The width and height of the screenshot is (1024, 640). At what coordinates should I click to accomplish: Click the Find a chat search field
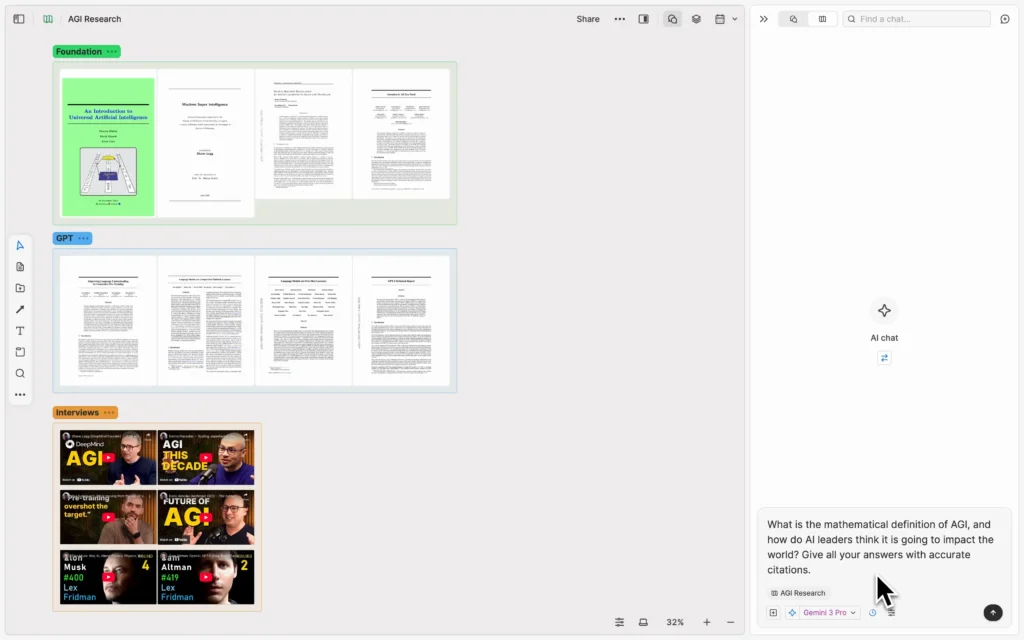coord(915,18)
